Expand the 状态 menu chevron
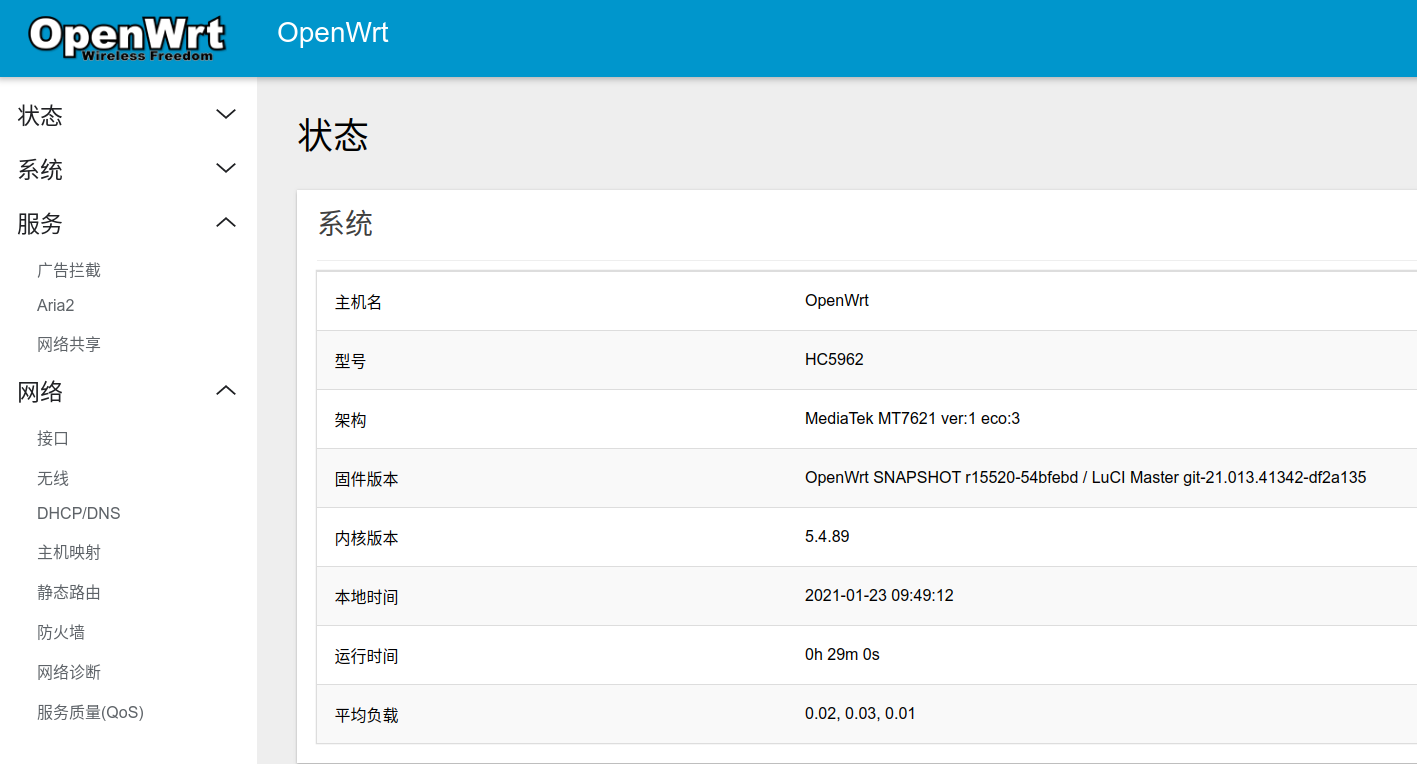 click(226, 115)
